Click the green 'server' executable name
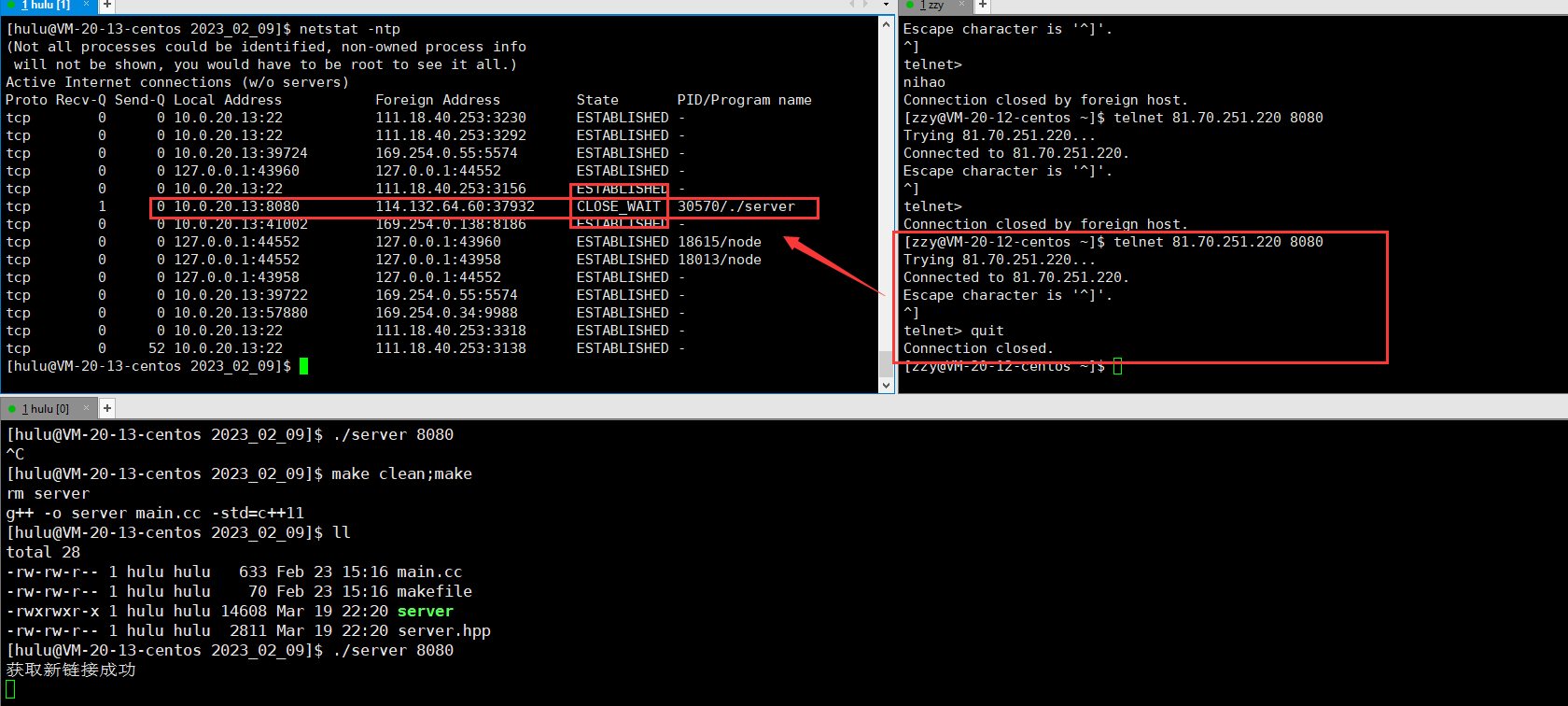The height and width of the screenshot is (706, 1568). [426, 612]
